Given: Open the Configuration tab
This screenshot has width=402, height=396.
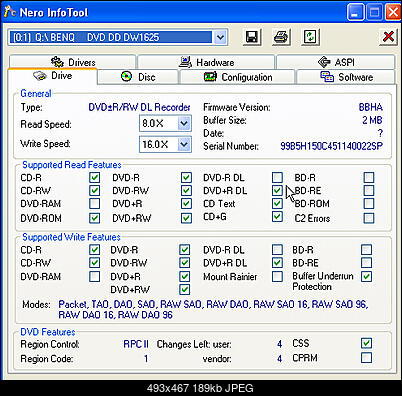Looking at the screenshot, I should coord(238,77).
